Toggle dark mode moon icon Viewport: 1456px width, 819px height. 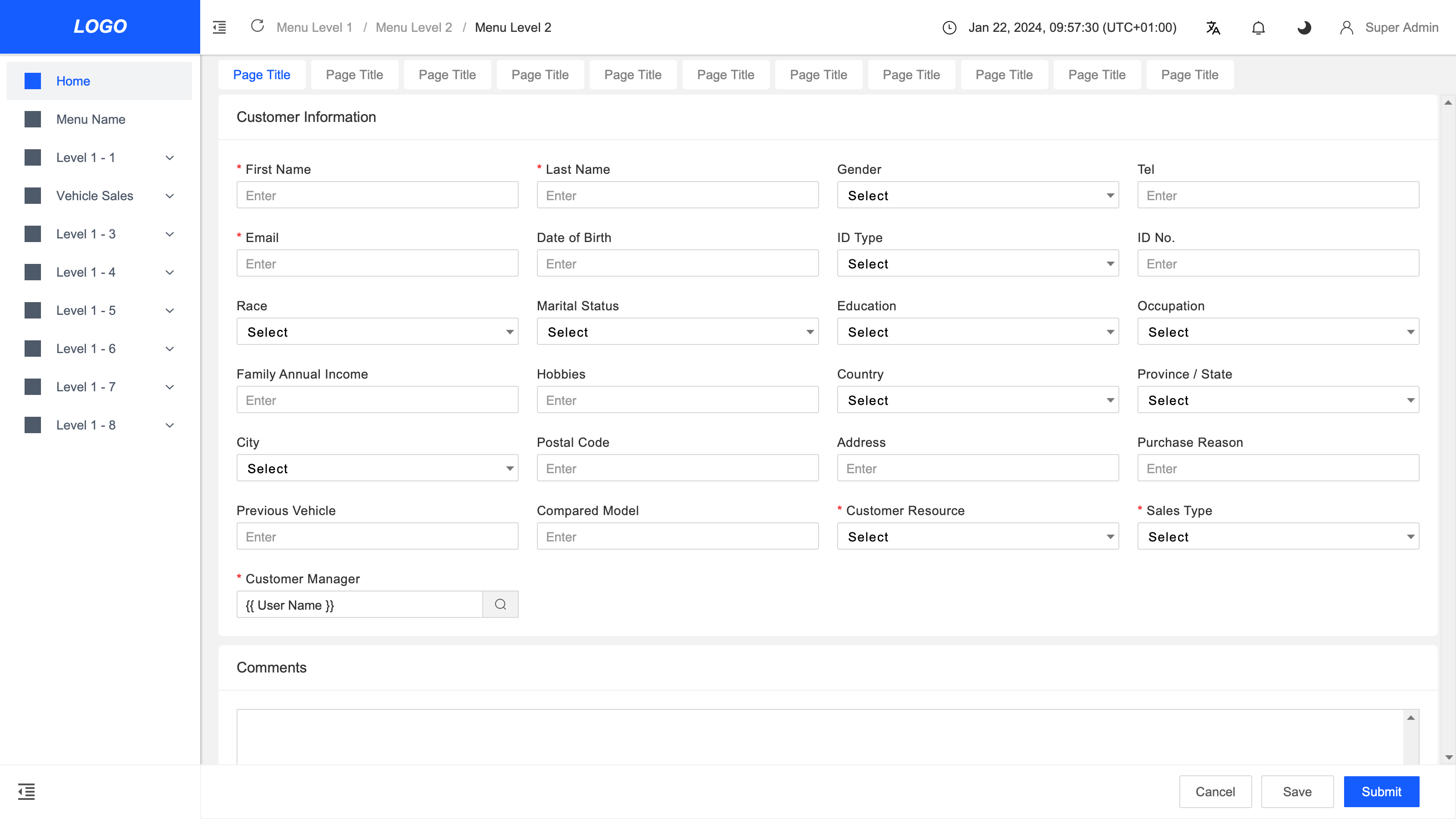click(x=1304, y=28)
